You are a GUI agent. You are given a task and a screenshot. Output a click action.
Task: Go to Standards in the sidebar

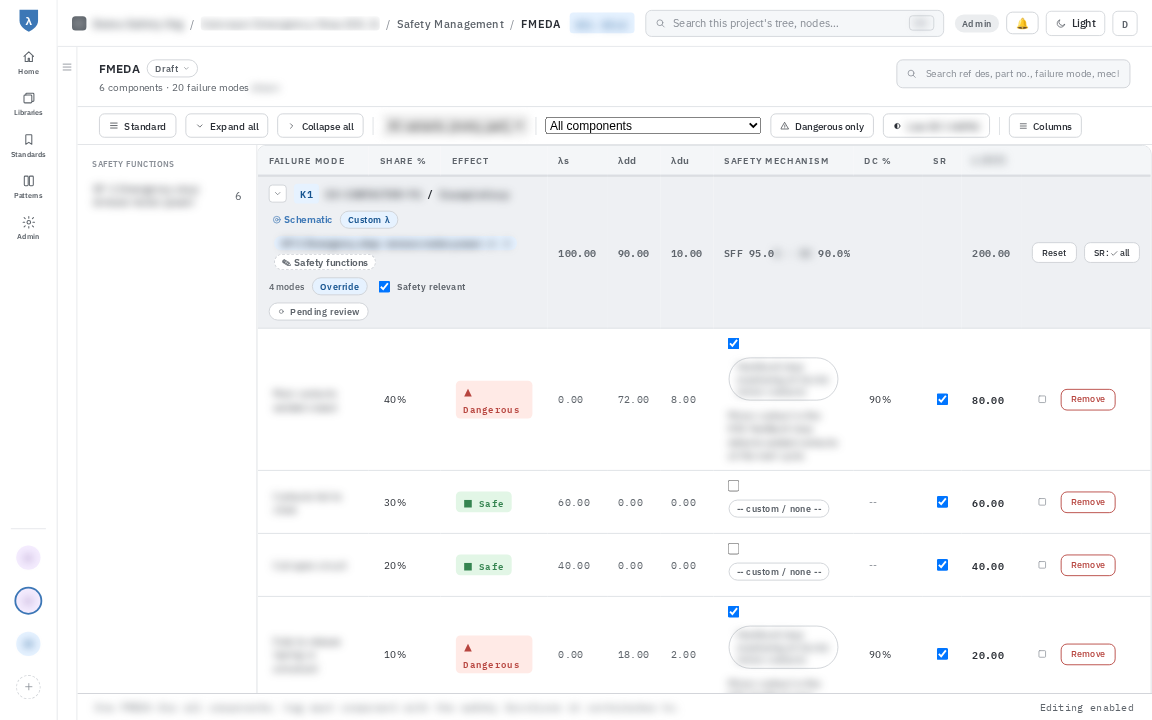[28, 145]
